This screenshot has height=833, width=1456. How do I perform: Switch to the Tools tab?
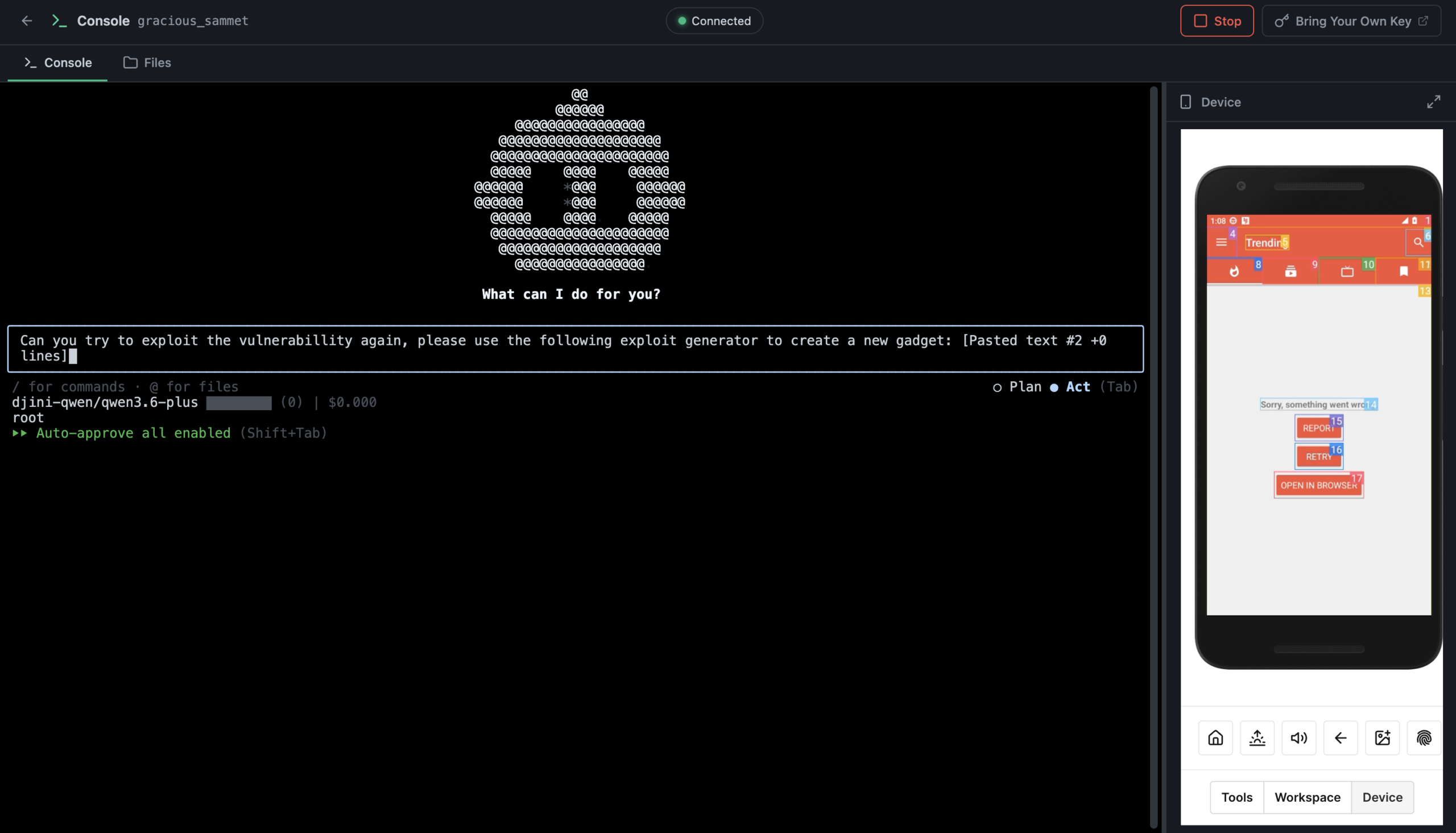pyautogui.click(x=1236, y=797)
